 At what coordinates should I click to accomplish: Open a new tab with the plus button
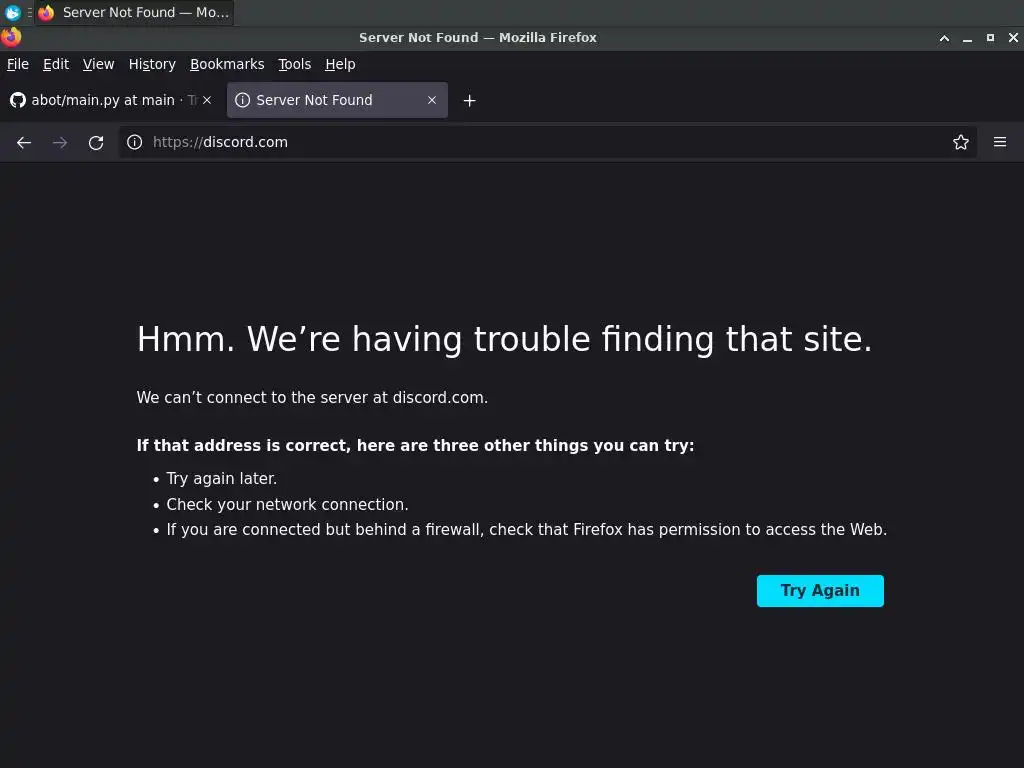(x=470, y=101)
